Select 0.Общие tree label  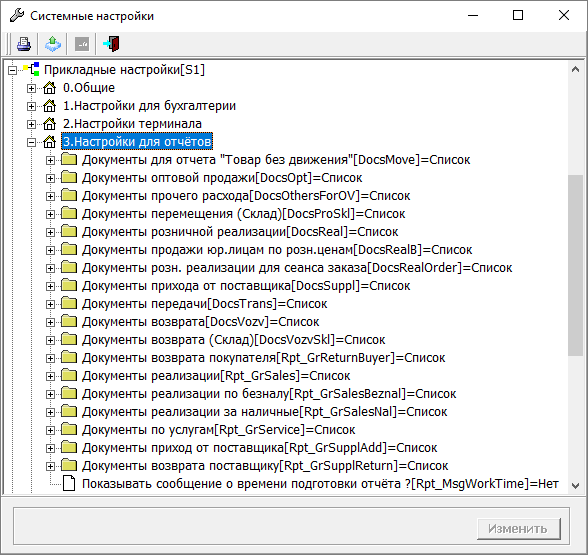point(89,88)
